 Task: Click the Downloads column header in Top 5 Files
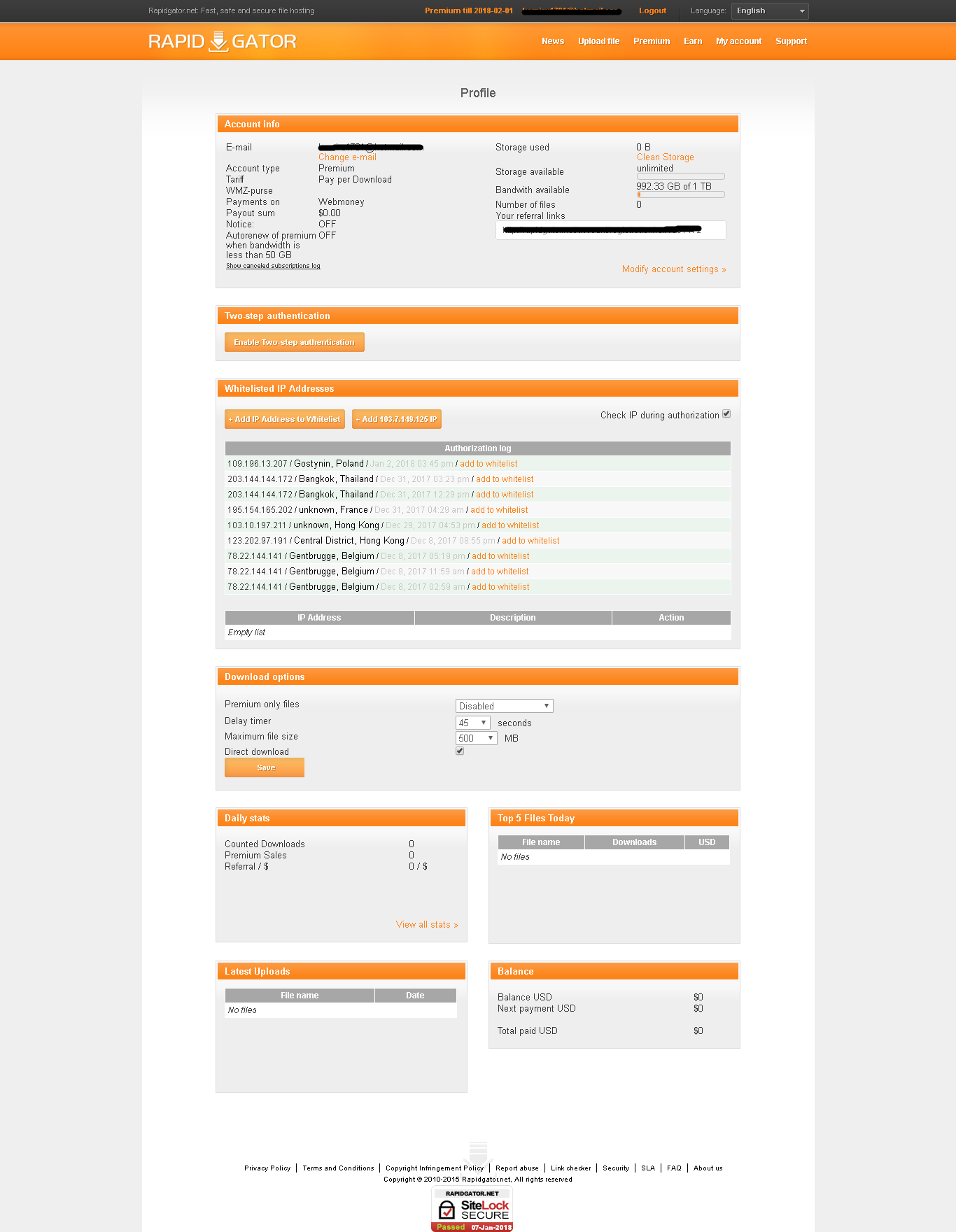(x=635, y=842)
